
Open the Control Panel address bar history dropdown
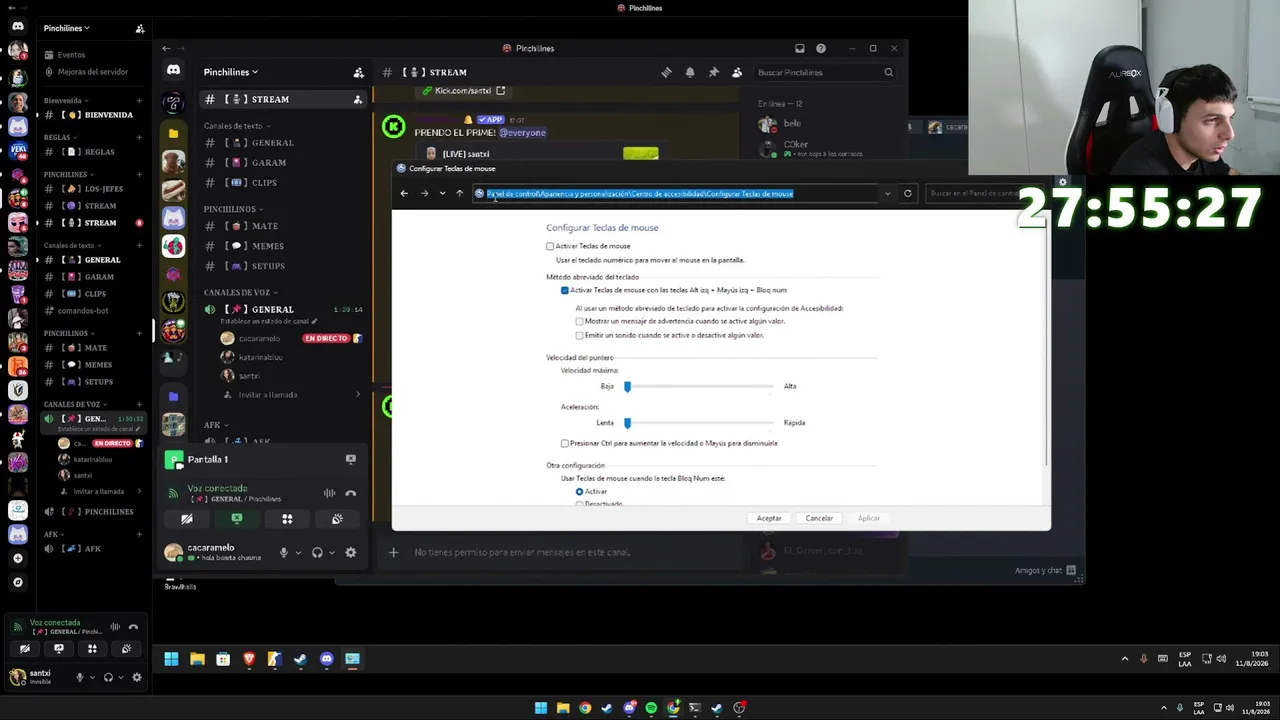click(x=887, y=194)
